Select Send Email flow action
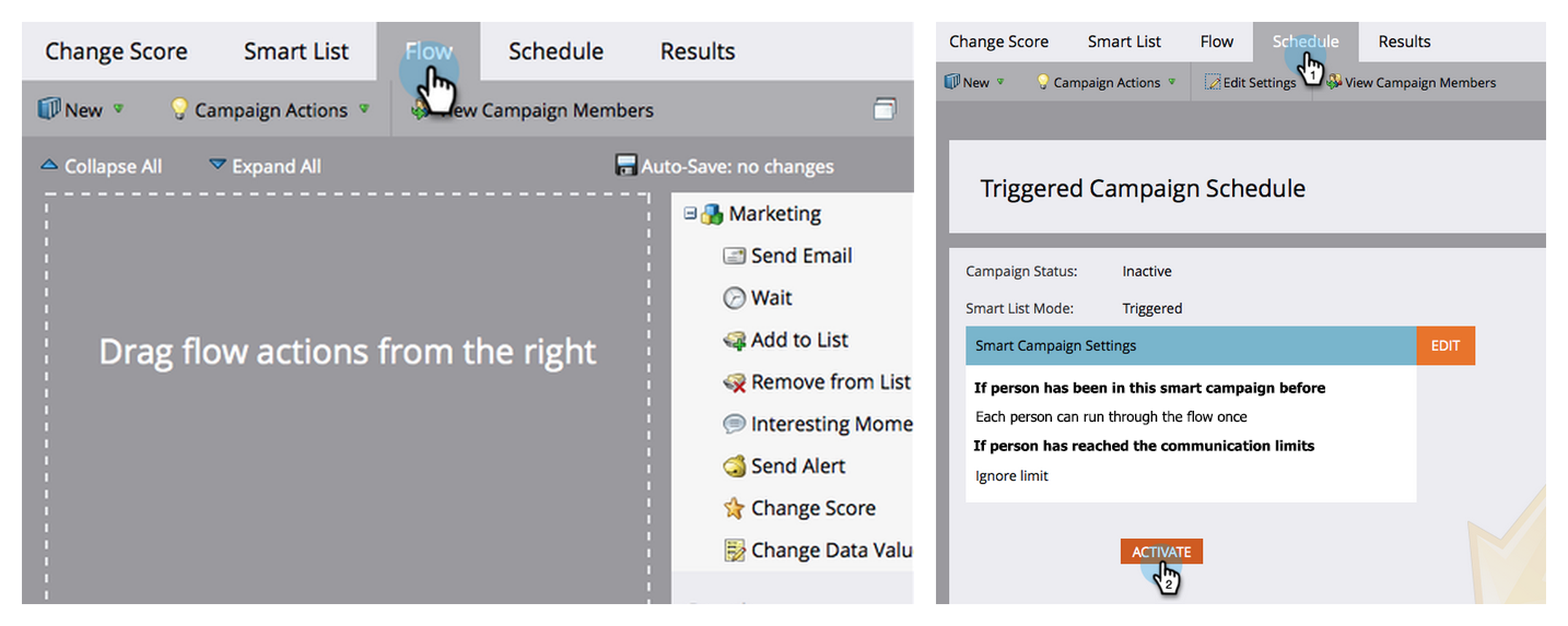Image resolution: width=1568 pixels, height=626 pixels. [787, 256]
